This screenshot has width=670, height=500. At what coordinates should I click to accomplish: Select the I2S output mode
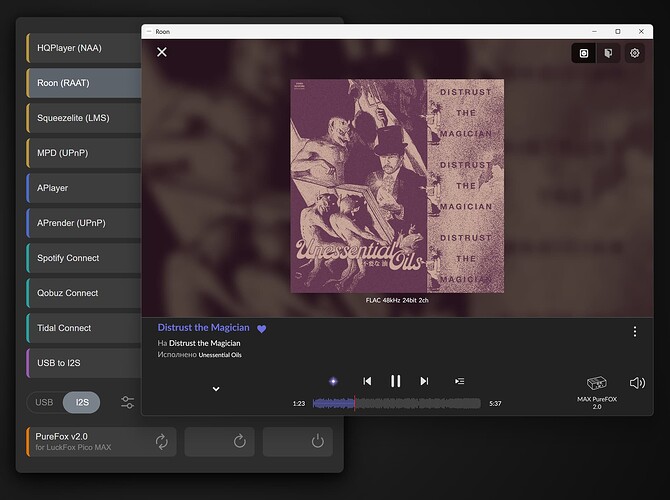81,403
